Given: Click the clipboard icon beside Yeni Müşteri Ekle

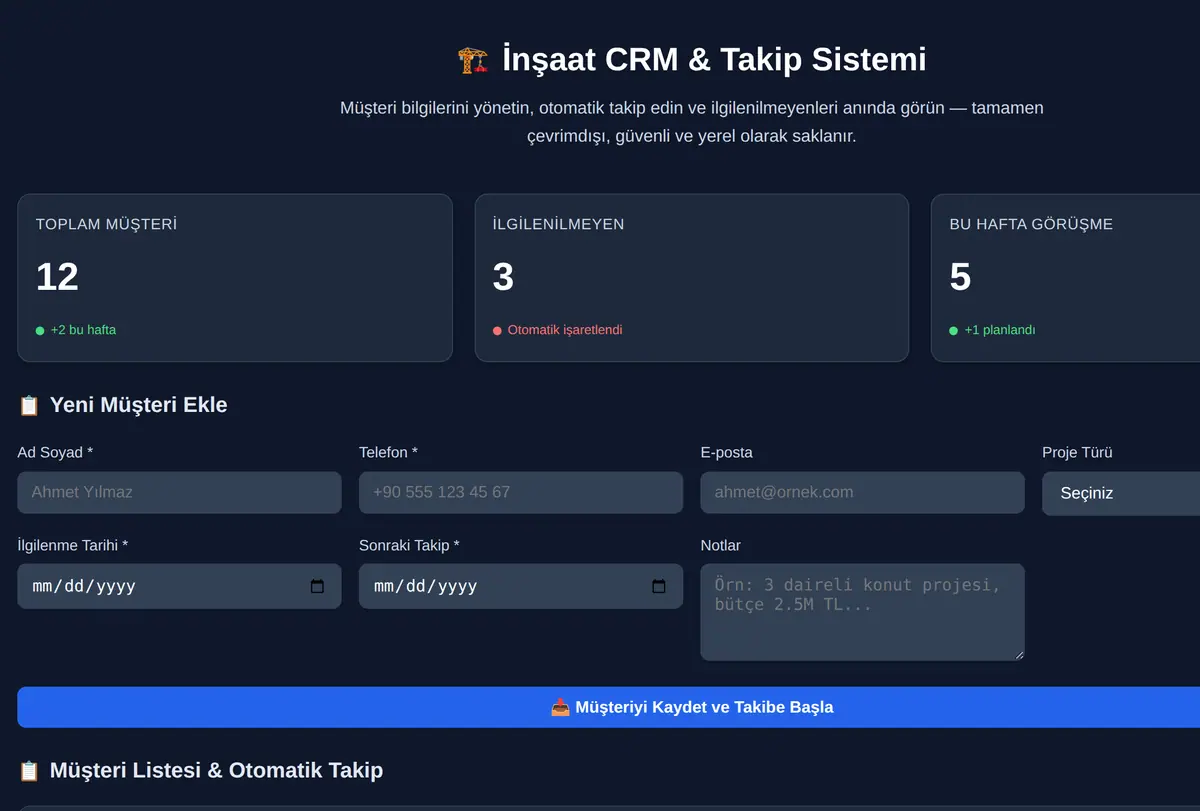Looking at the screenshot, I should click(29, 406).
